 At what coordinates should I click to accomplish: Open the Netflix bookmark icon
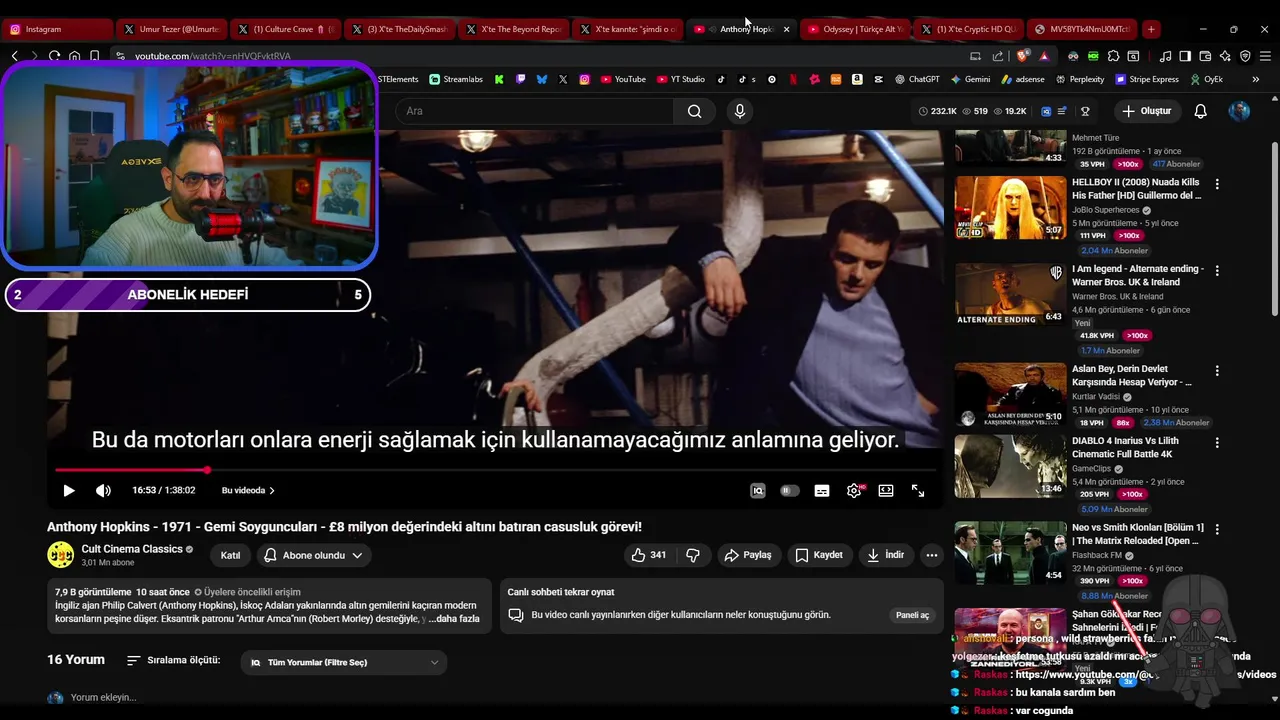pos(793,79)
